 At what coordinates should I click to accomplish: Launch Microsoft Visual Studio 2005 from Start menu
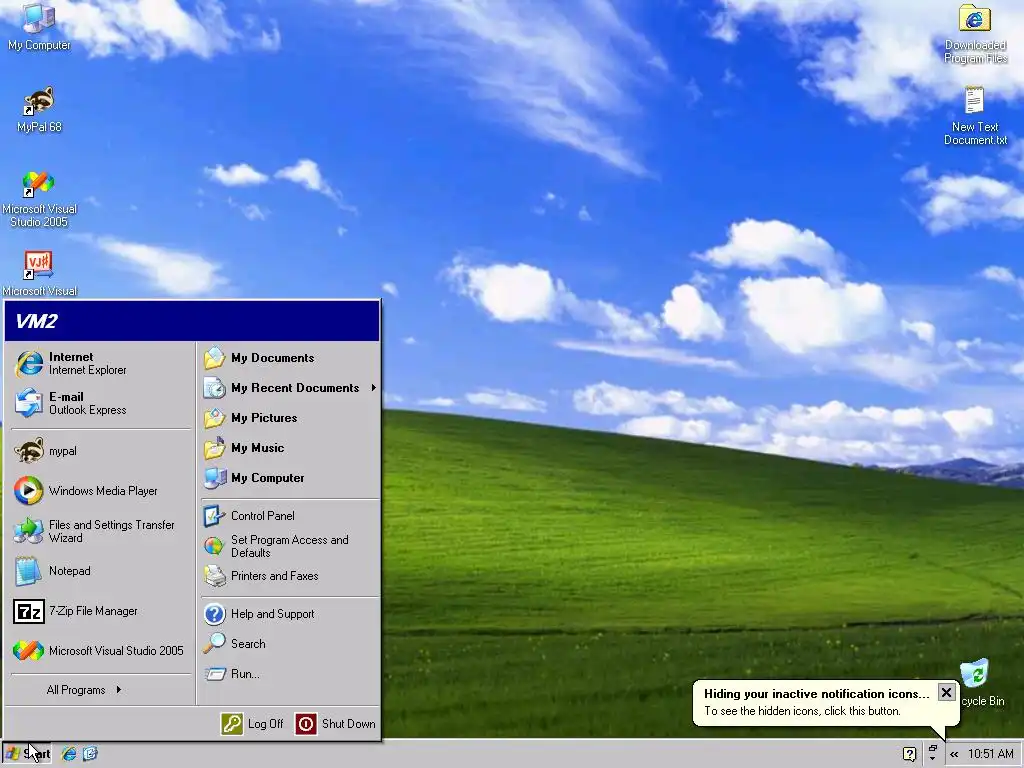tap(101, 651)
